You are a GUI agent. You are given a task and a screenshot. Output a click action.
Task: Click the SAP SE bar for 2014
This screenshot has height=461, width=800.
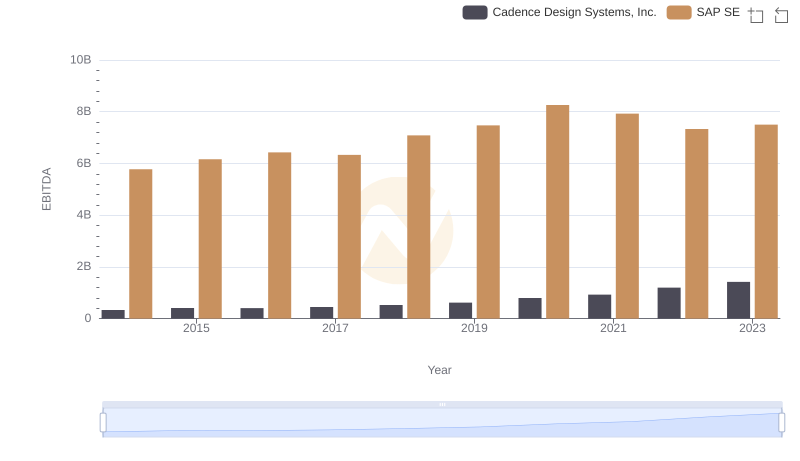[x=141, y=244]
